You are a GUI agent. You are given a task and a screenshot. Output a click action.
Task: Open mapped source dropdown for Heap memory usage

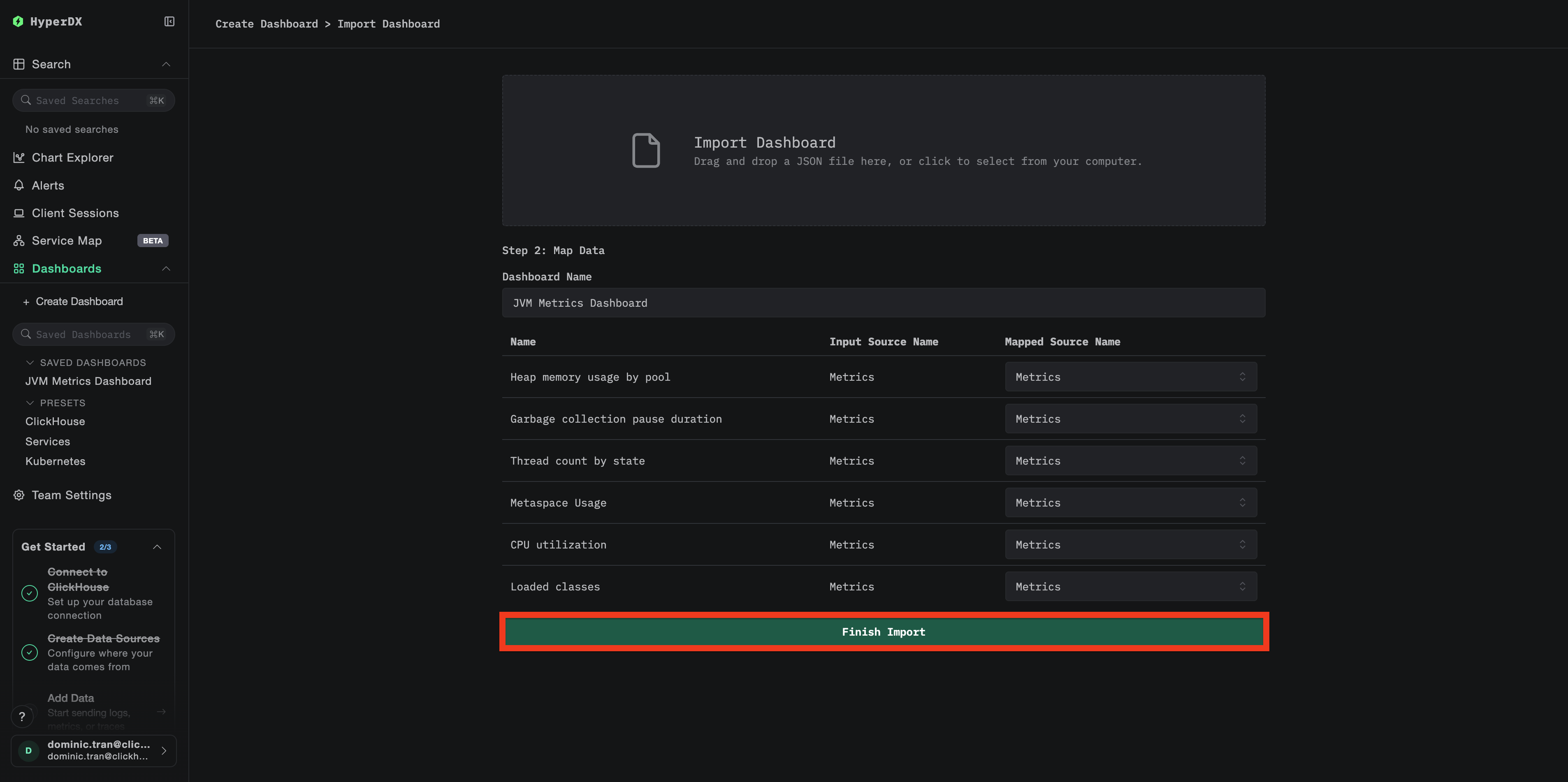(x=1130, y=377)
